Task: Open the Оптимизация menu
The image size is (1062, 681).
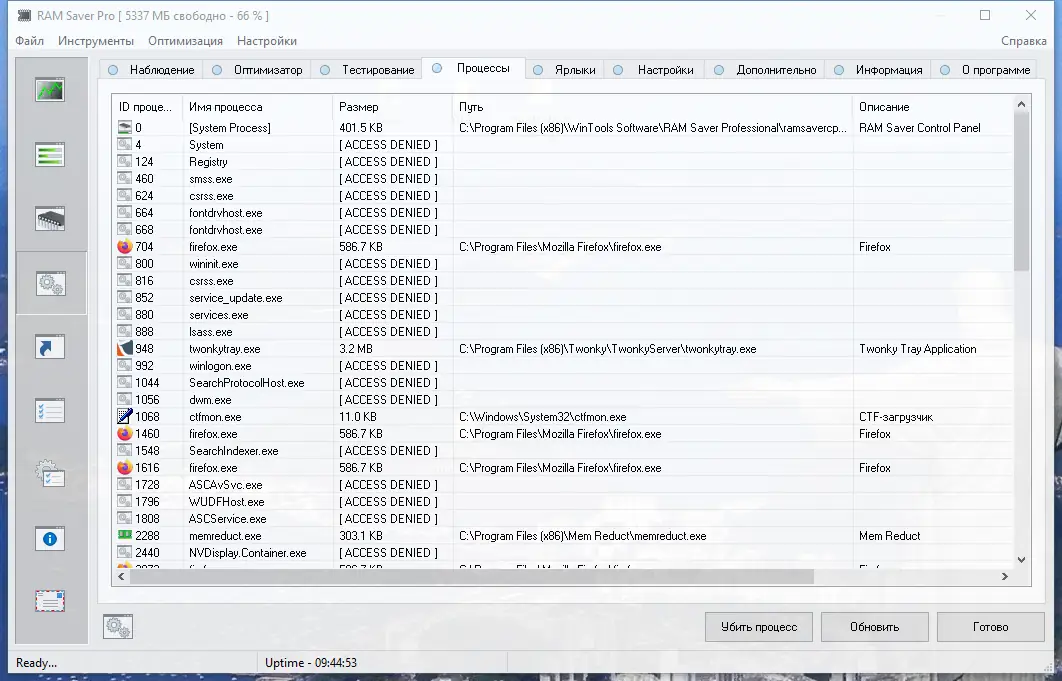Action: [186, 41]
